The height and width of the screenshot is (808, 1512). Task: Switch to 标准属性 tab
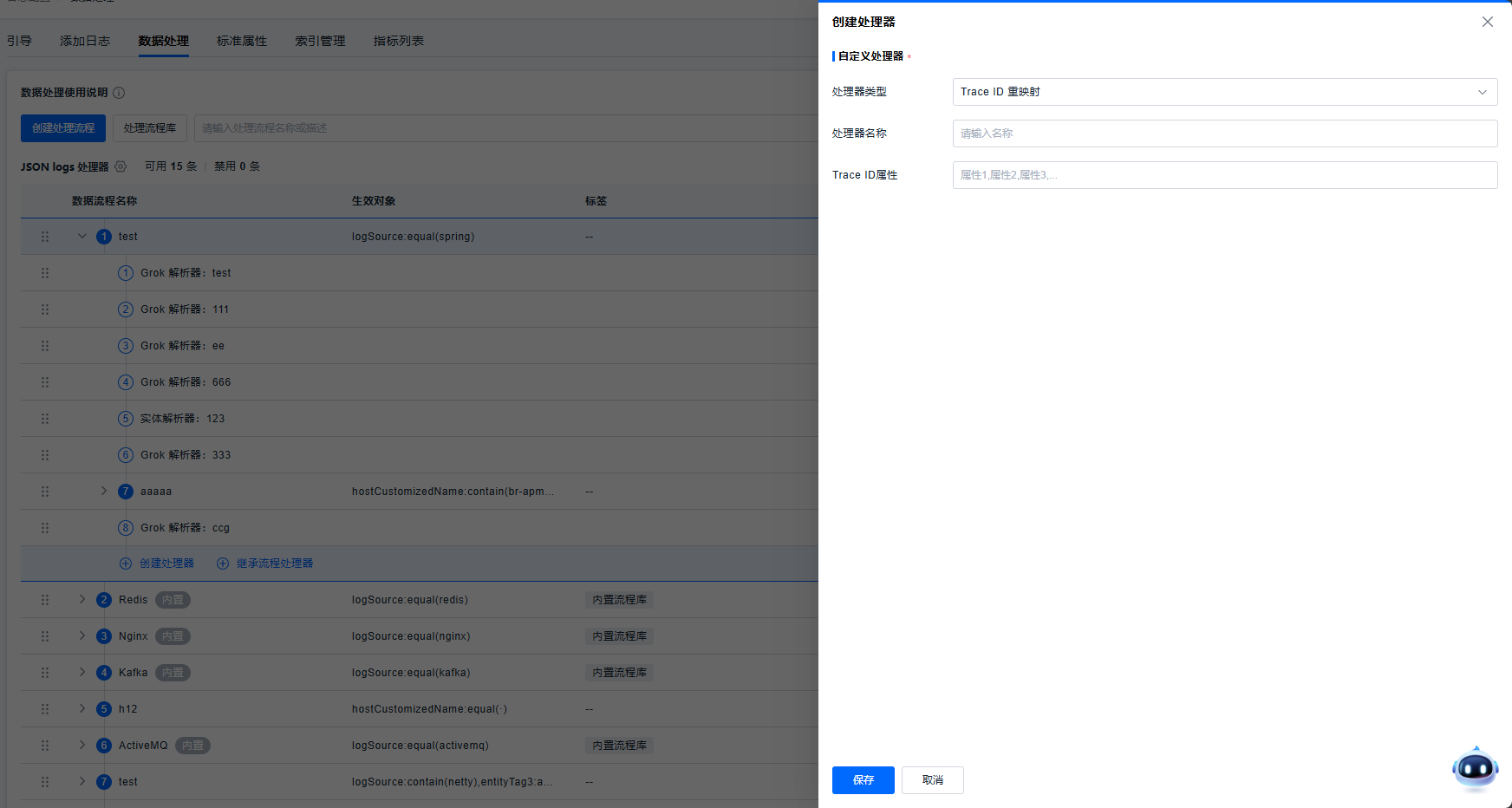tap(242, 41)
